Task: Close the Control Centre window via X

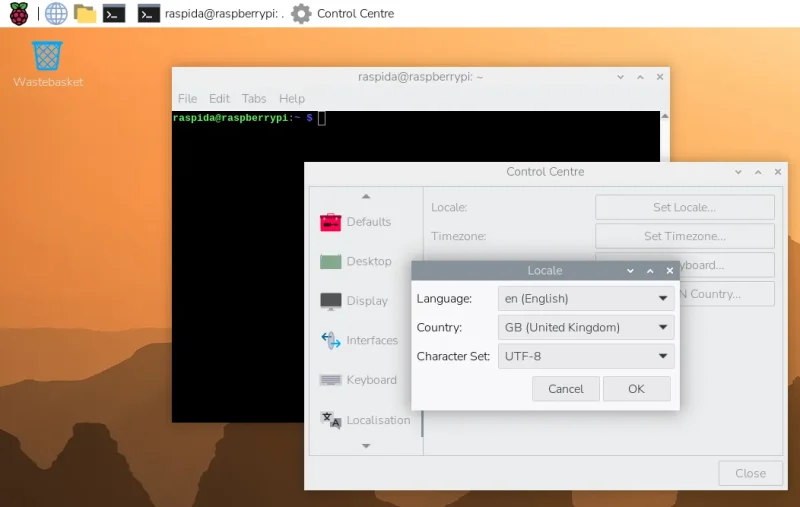Action: [778, 172]
